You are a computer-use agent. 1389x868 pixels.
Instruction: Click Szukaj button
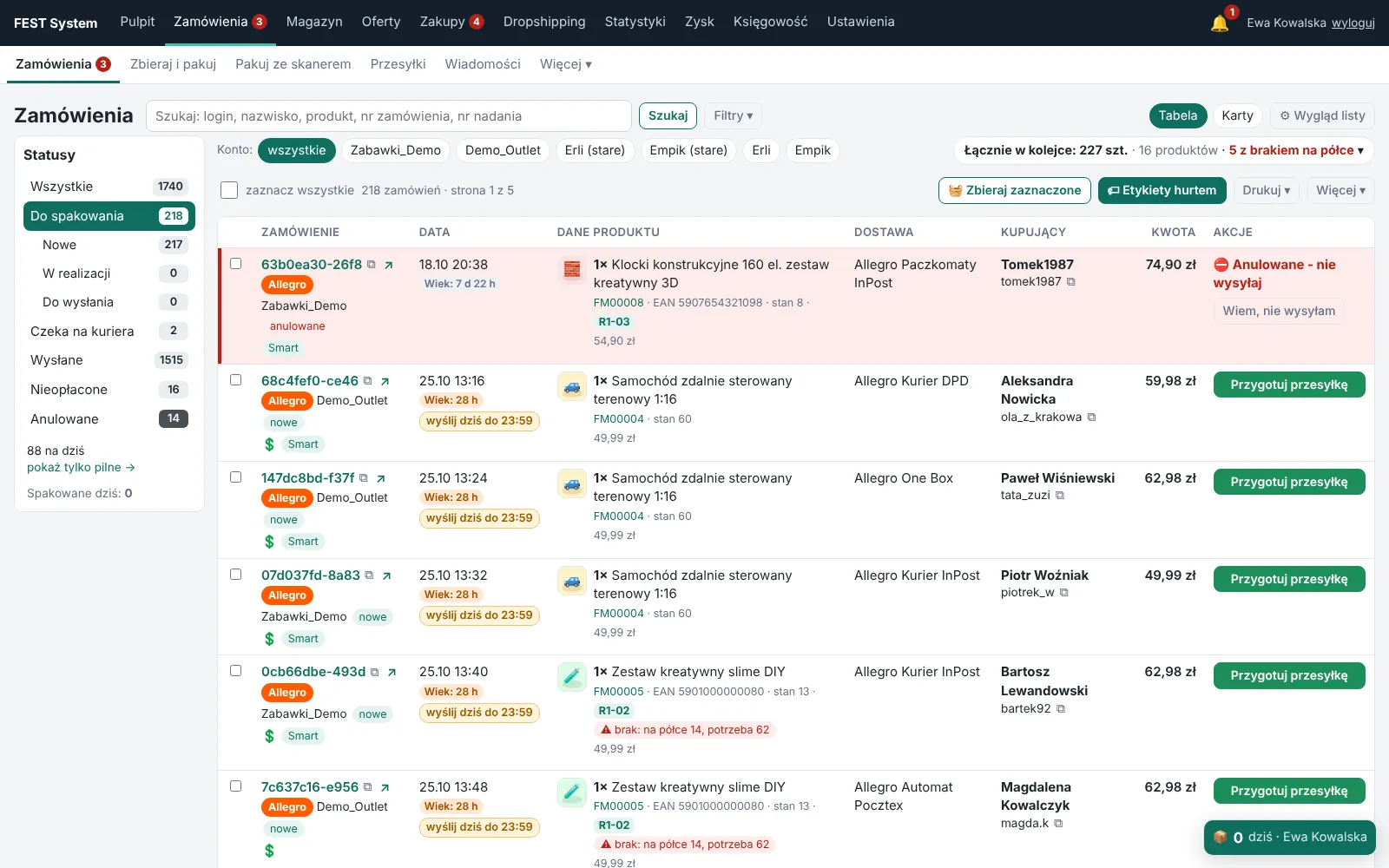coord(668,115)
